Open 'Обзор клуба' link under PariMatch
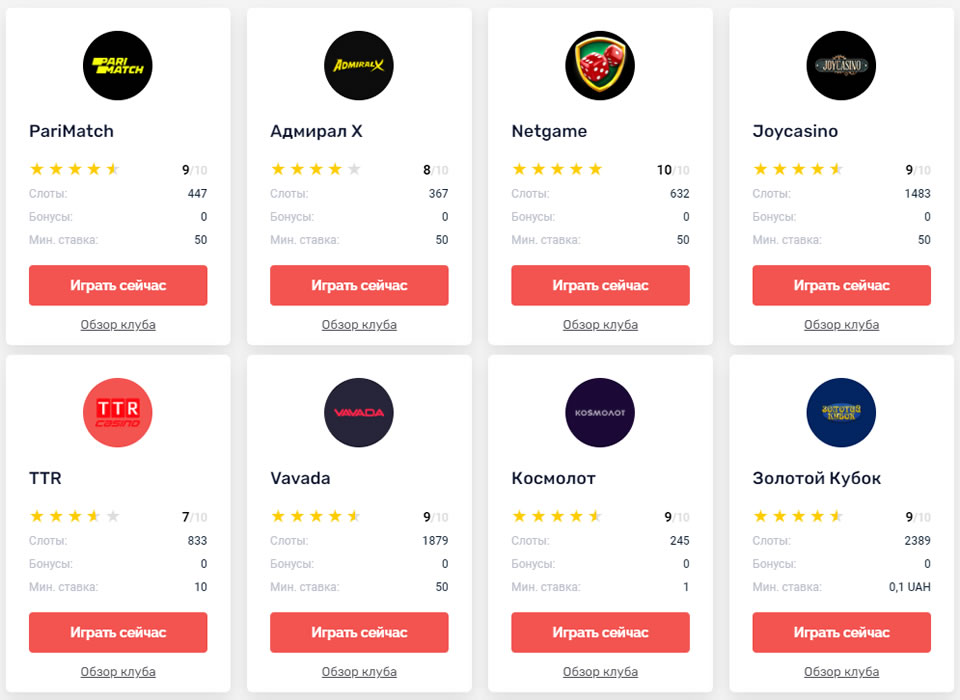 [x=118, y=325]
